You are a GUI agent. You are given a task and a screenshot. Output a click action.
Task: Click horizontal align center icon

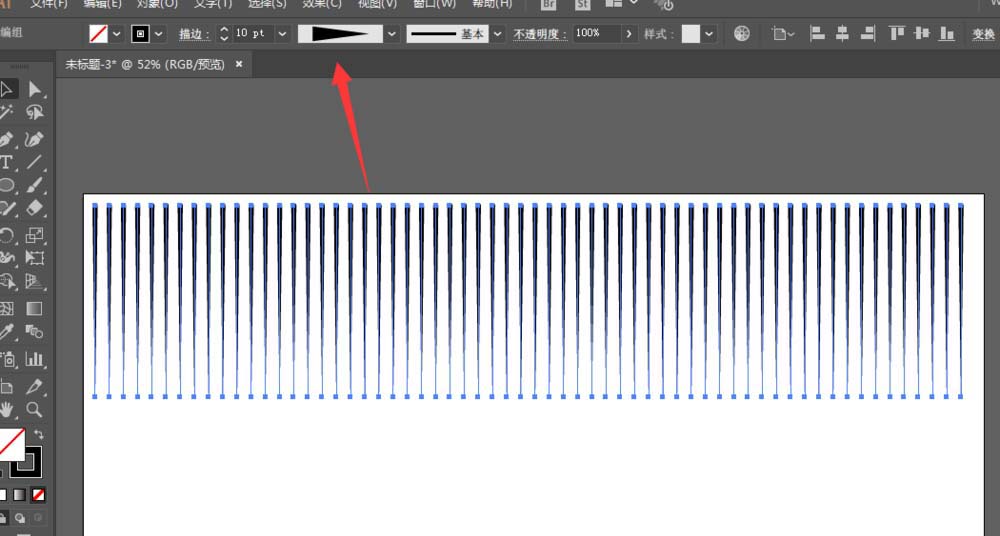click(x=842, y=33)
